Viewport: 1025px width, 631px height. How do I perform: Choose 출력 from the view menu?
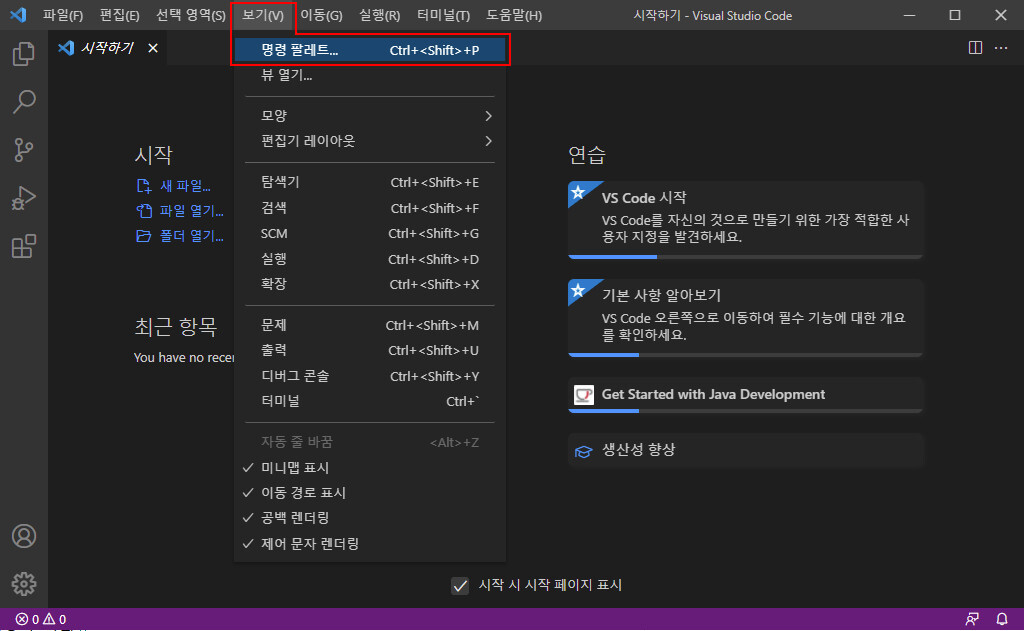point(369,350)
